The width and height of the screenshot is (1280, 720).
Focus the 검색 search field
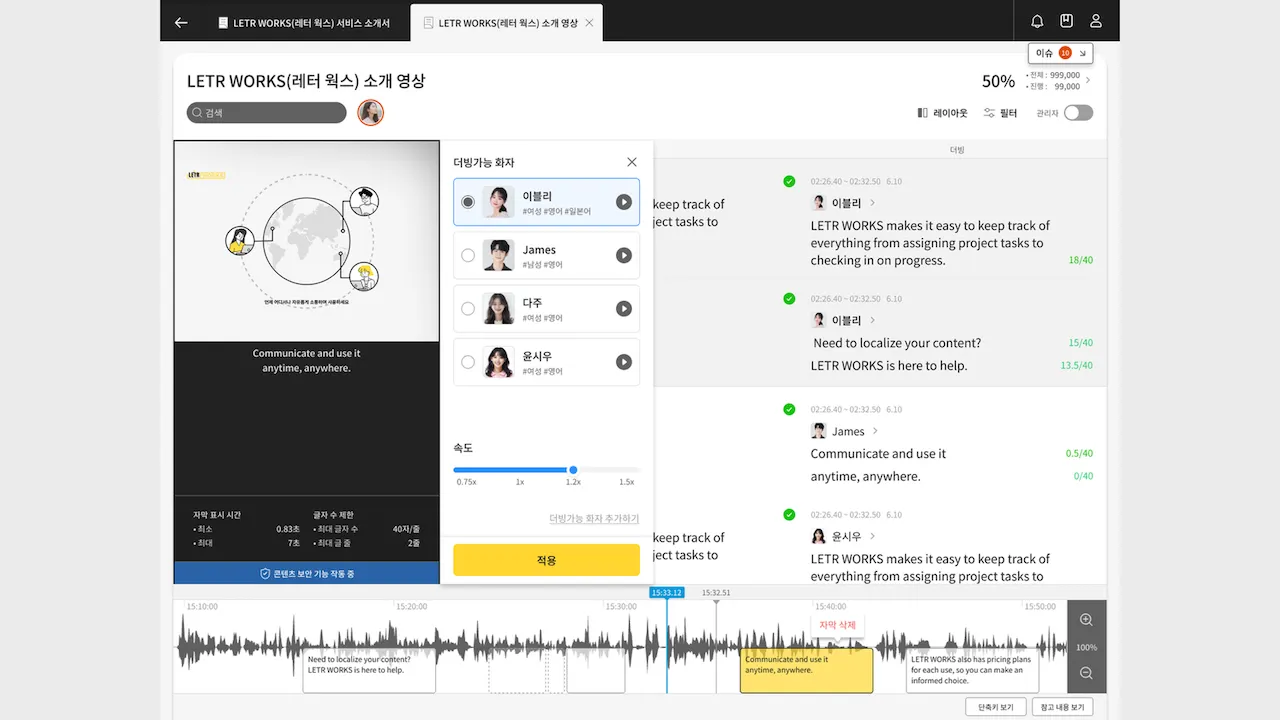point(267,113)
